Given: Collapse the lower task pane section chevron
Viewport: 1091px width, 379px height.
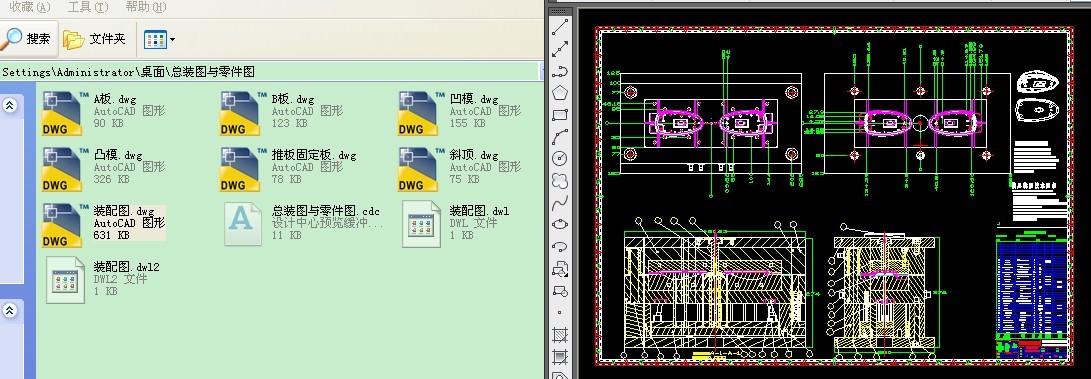Looking at the screenshot, I should [x=10, y=310].
